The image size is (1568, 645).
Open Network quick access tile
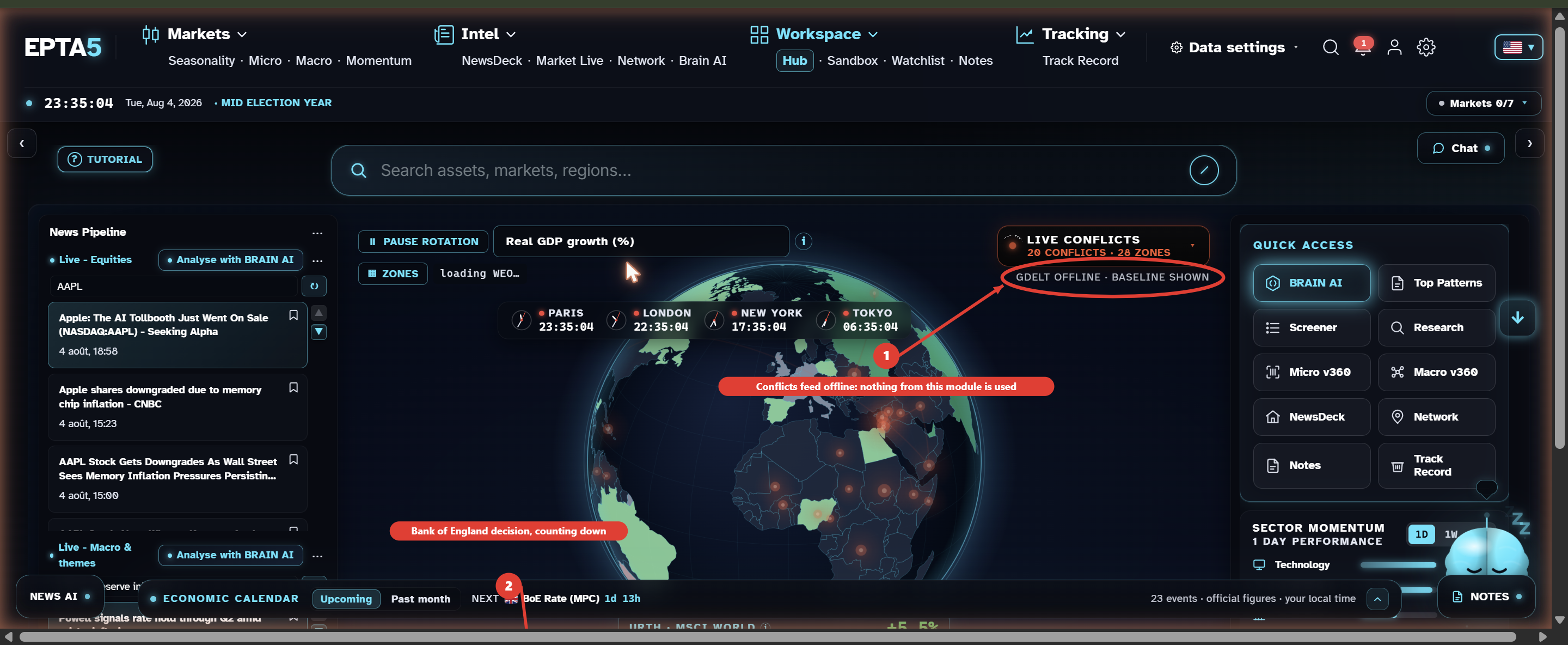pyautogui.click(x=1437, y=417)
